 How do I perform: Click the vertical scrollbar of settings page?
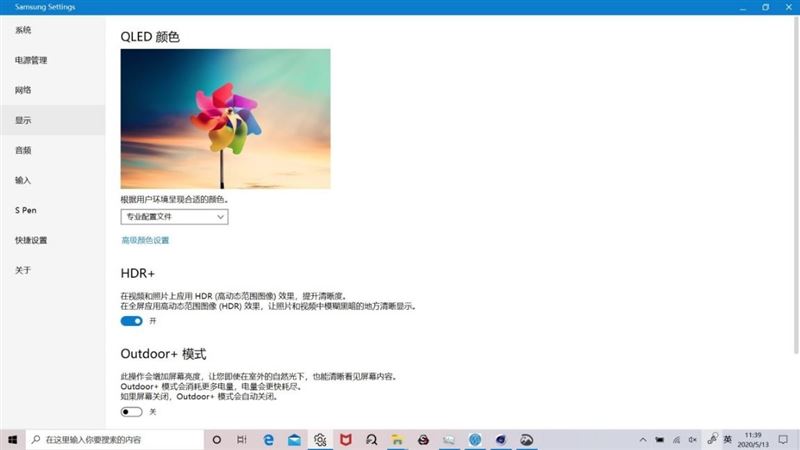[796, 186]
